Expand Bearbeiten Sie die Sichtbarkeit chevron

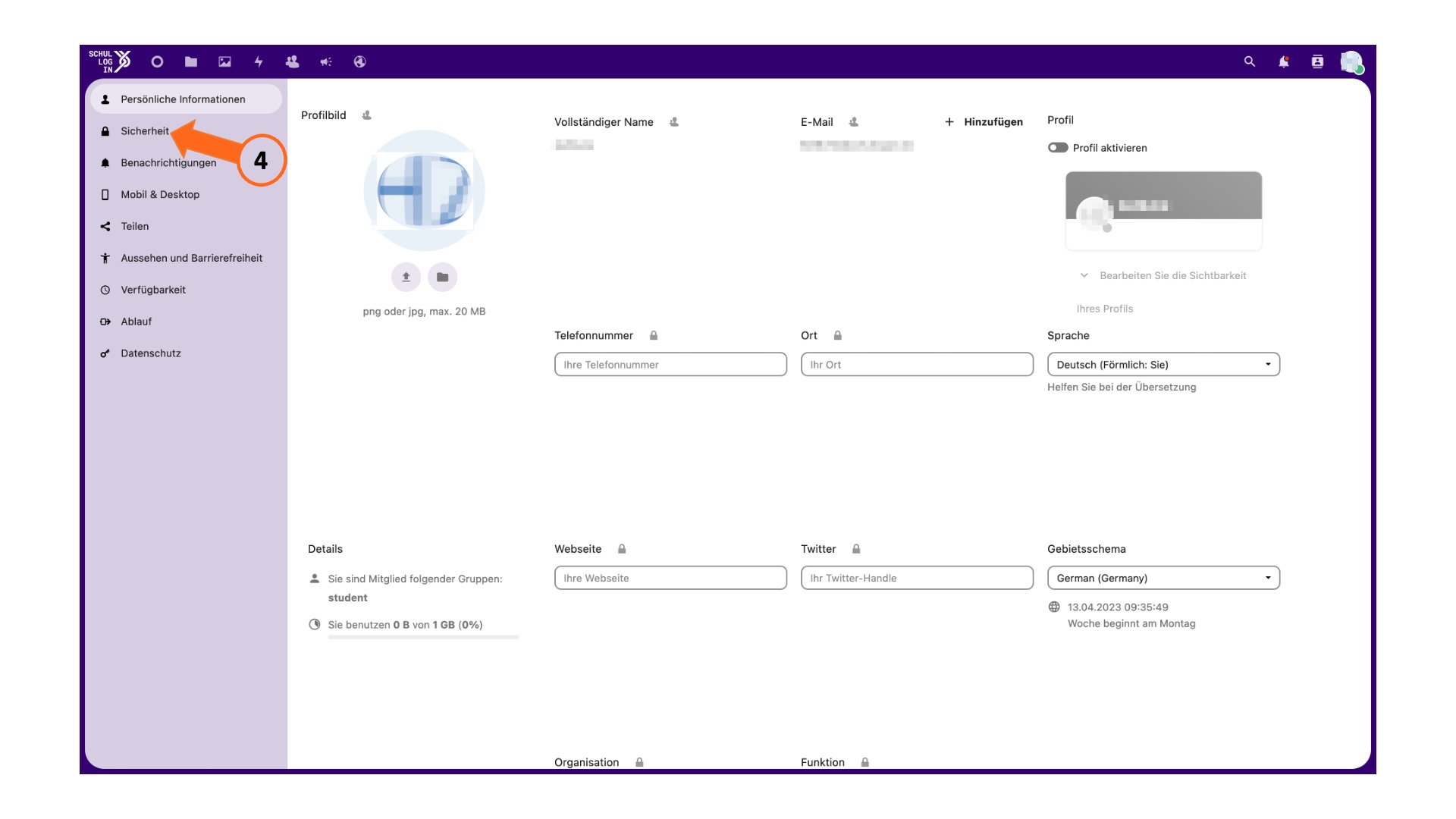[1084, 275]
